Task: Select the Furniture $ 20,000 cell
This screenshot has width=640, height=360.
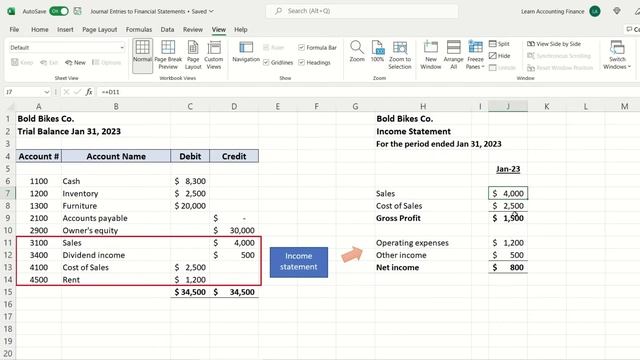Action: pos(190,206)
